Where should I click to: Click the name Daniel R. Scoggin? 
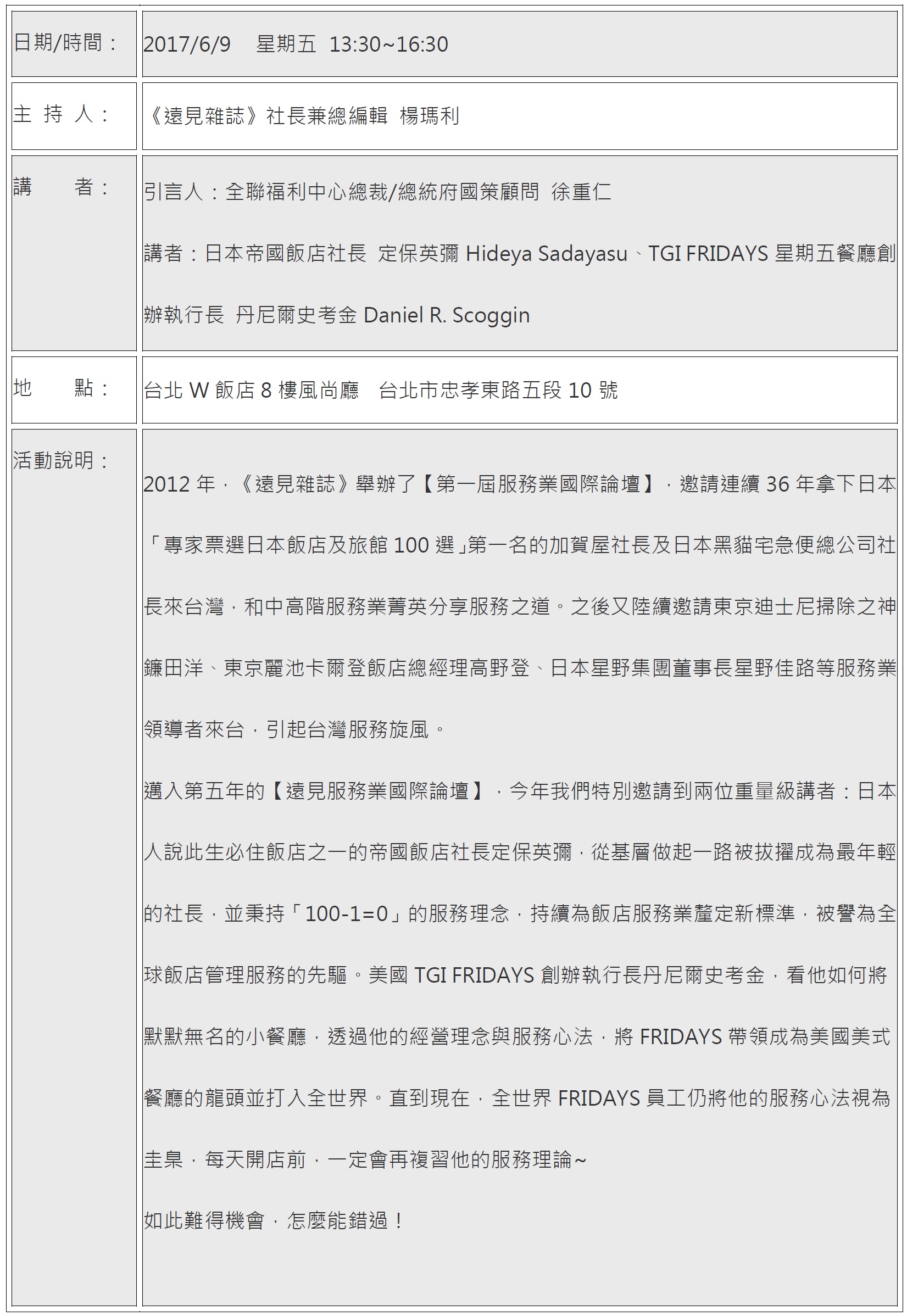pyautogui.click(x=446, y=315)
